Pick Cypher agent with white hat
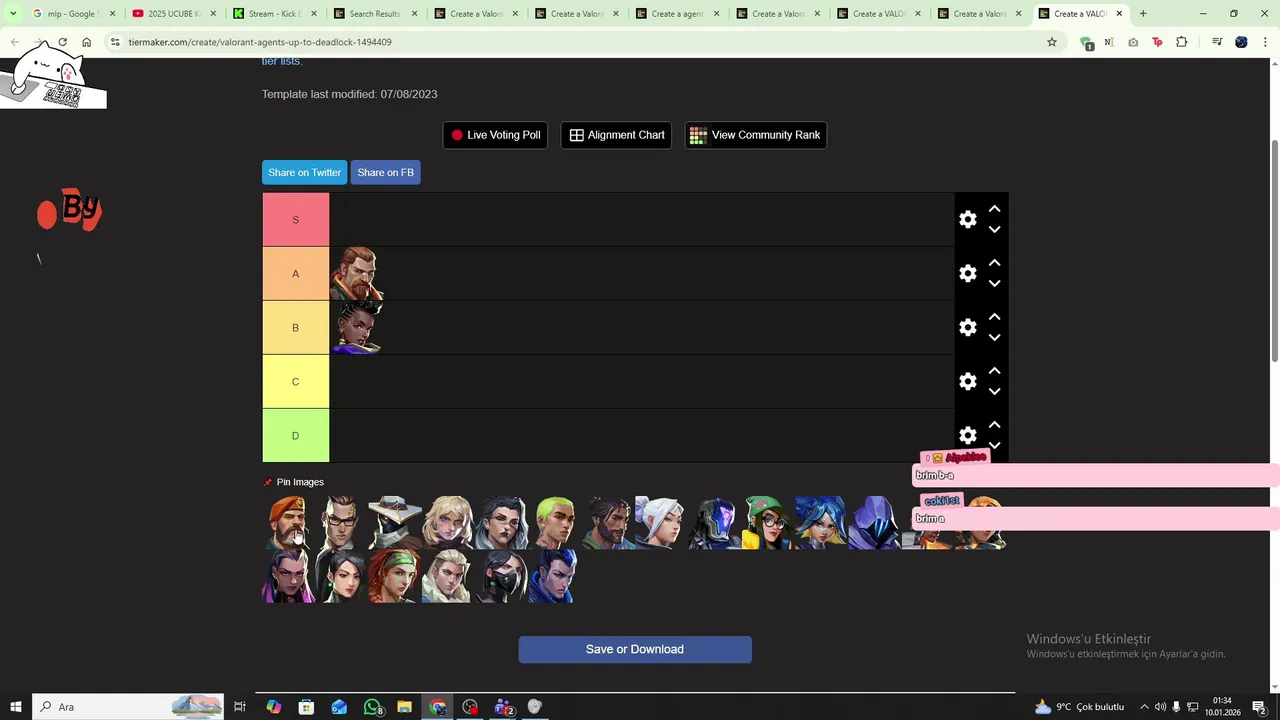The height and width of the screenshot is (720, 1280). [394, 522]
